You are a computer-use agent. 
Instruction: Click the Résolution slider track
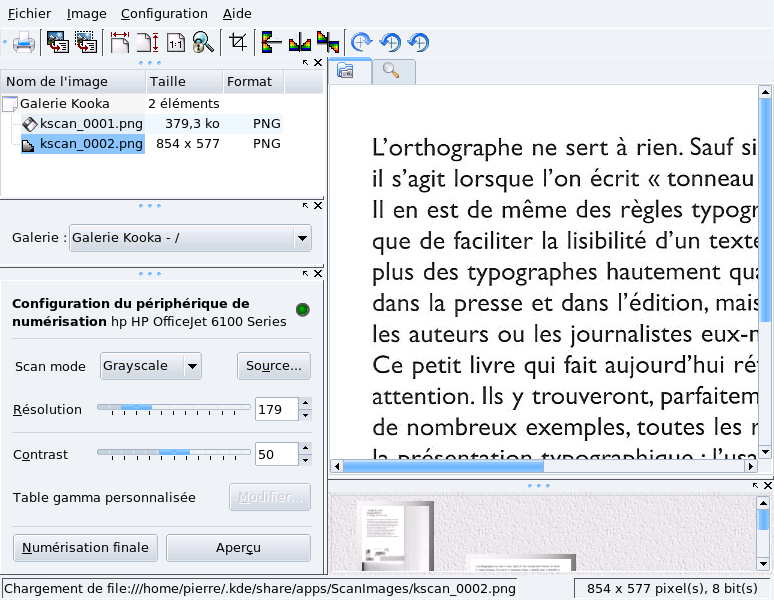point(174,408)
